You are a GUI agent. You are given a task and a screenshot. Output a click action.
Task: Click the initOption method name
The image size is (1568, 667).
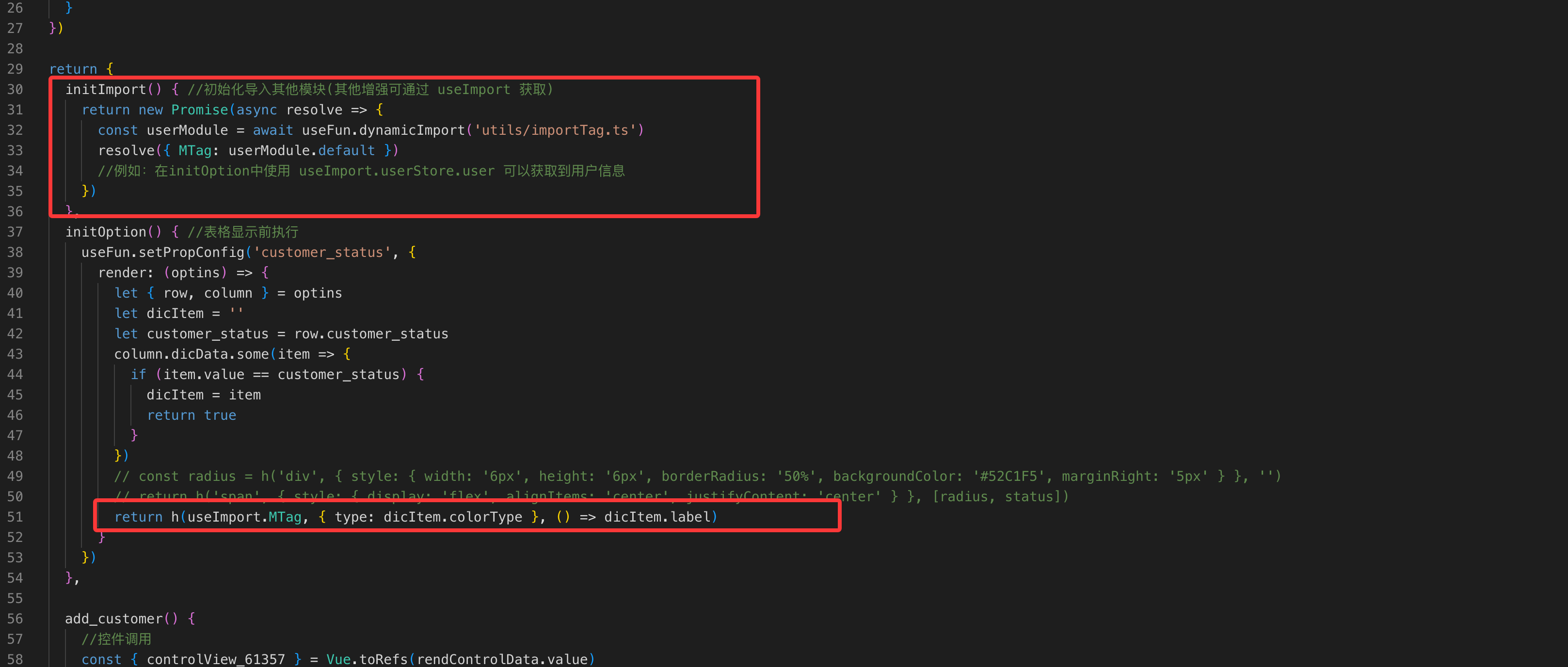[x=105, y=232]
